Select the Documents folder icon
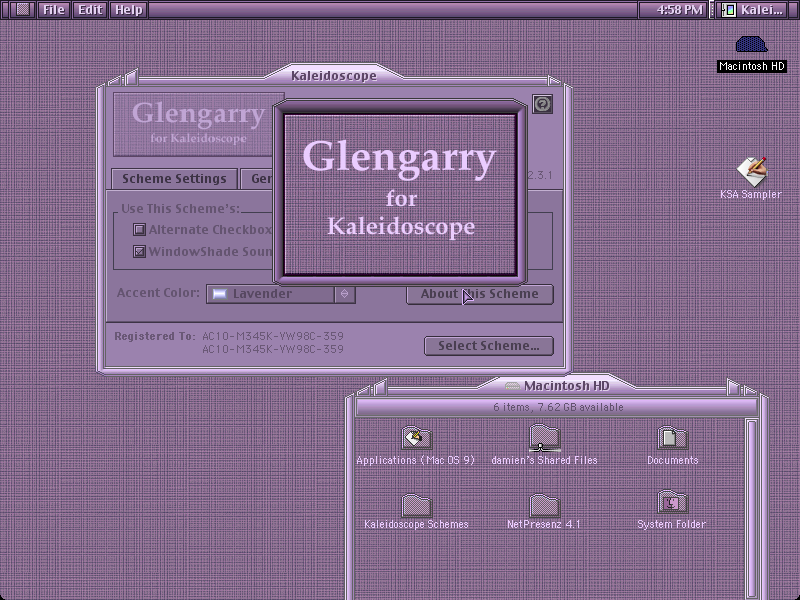The image size is (800, 600). (x=672, y=438)
